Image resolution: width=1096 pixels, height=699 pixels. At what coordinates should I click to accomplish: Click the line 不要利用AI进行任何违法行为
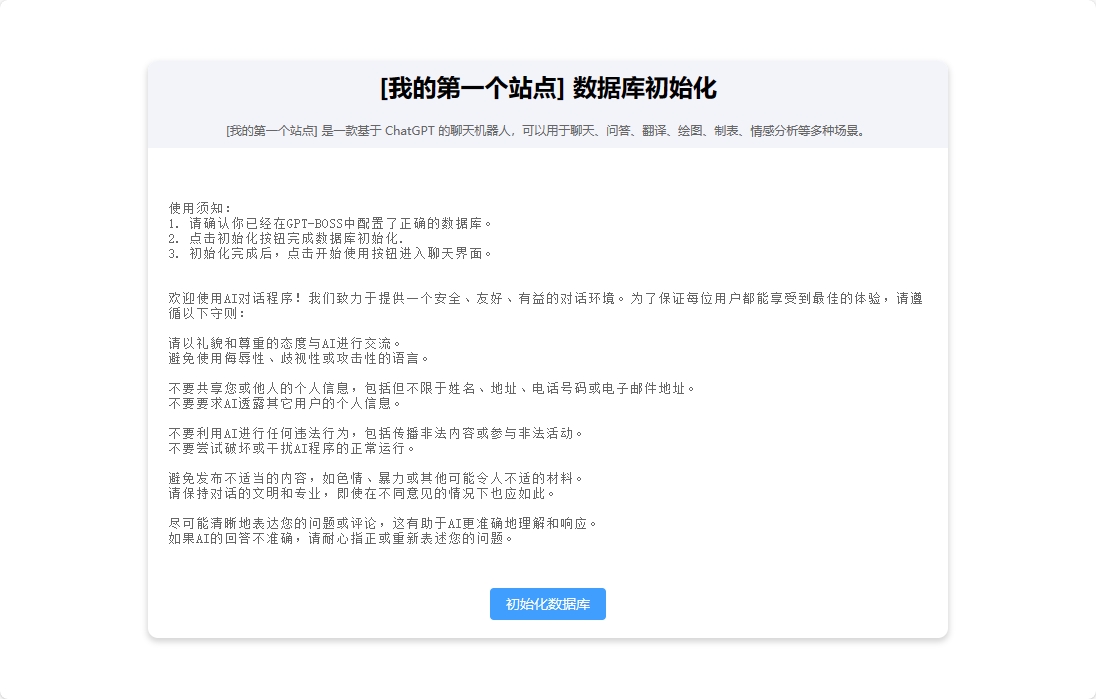(x=376, y=433)
